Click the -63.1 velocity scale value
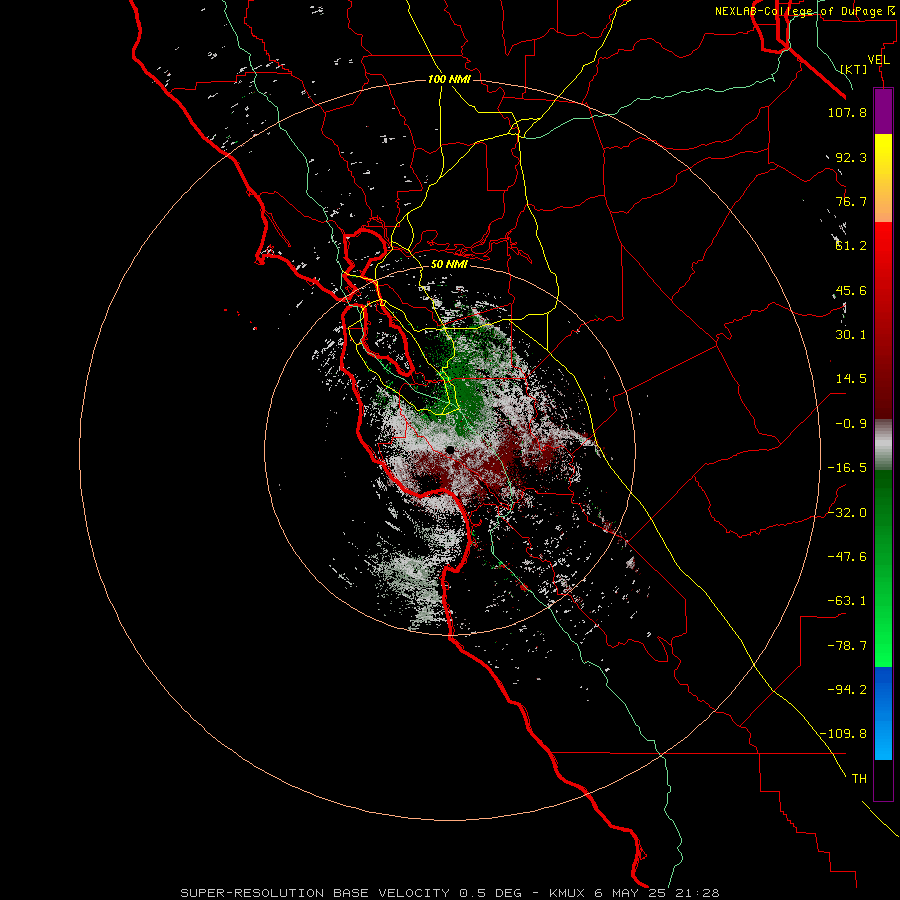 pyautogui.click(x=847, y=601)
